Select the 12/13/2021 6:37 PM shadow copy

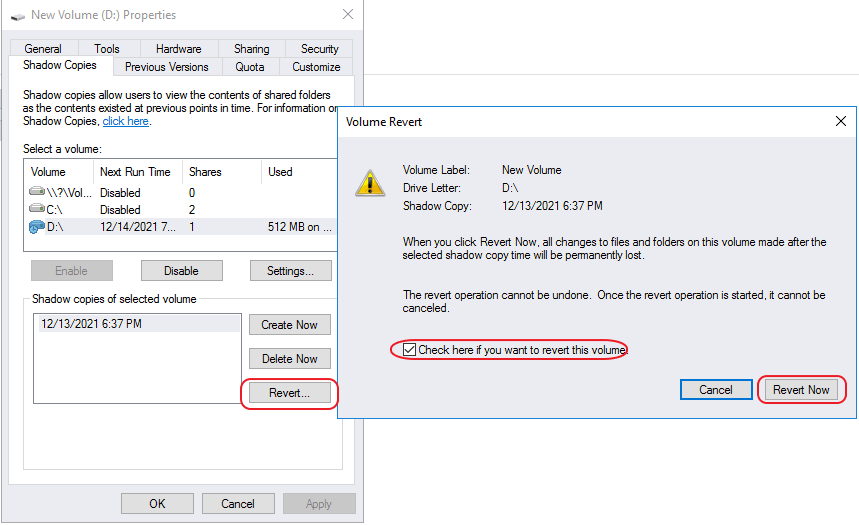(138, 324)
